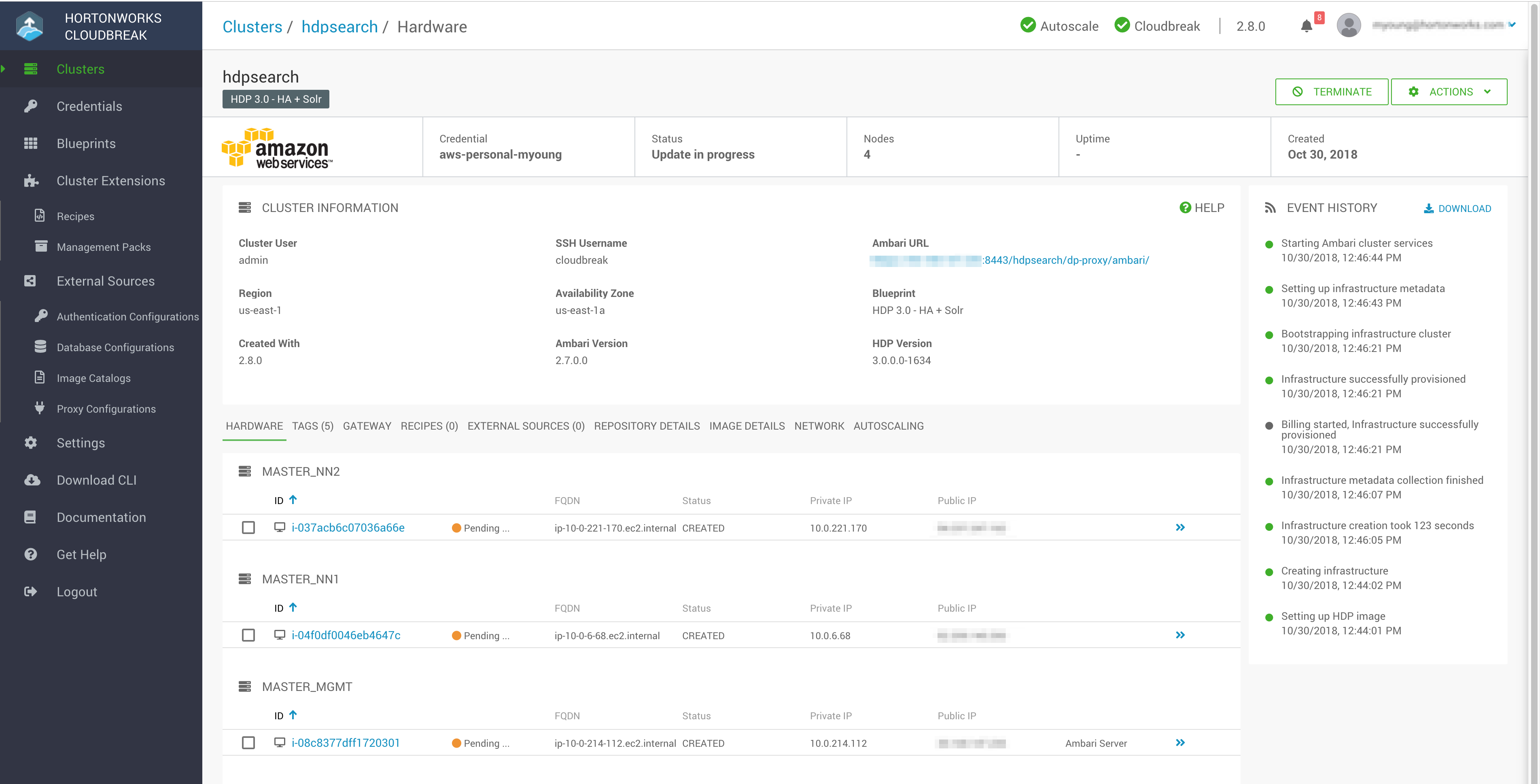1540x784 pixels.
Task: Open the NETWORK tab
Action: [819, 426]
